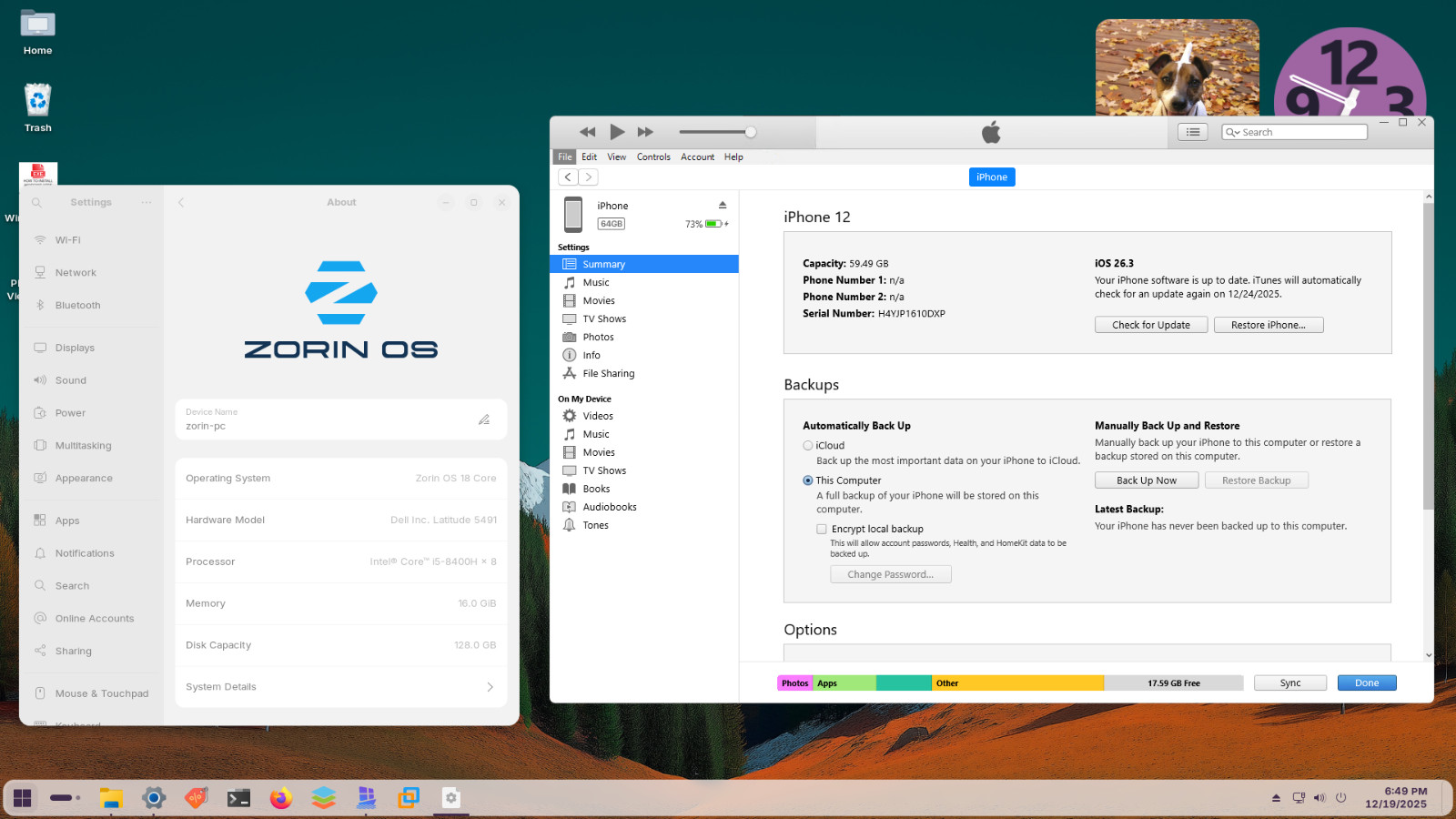The width and height of the screenshot is (1456, 819).
Task: Go forward with the iTunes right arrow
Action: click(x=589, y=177)
